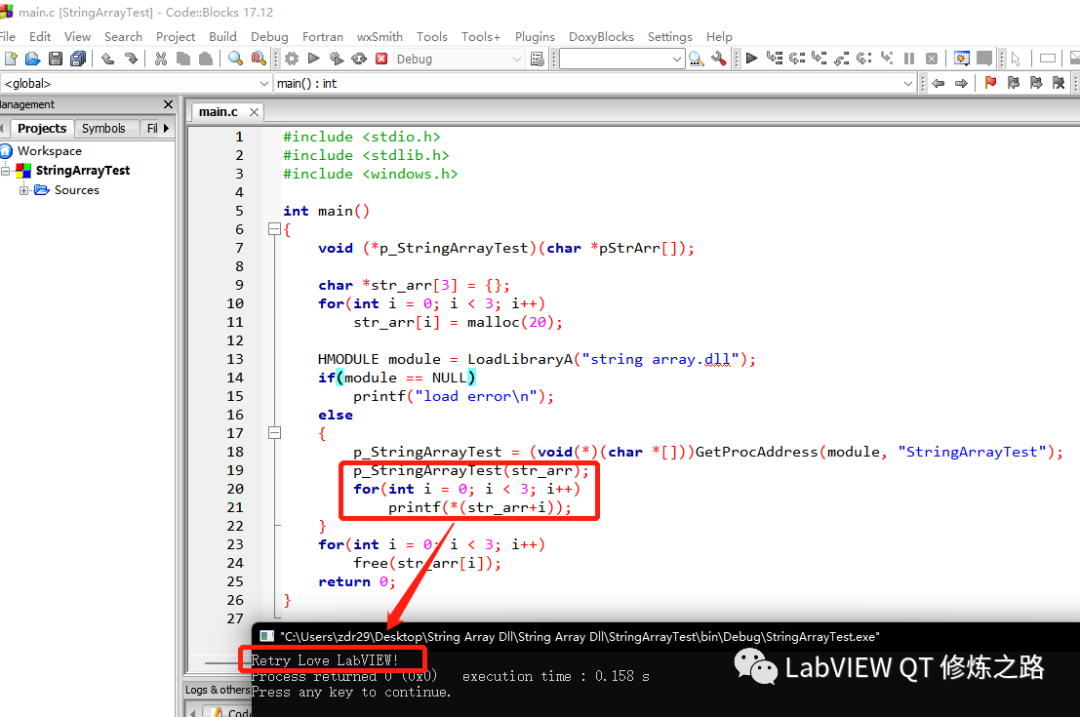The height and width of the screenshot is (717, 1080).
Task: Switch to the Symbols tab
Action: click(x=103, y=128)
